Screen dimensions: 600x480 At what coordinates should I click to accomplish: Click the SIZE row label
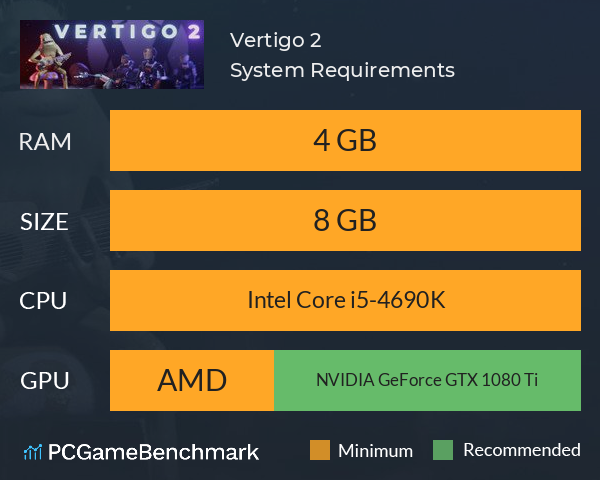[x=44, y=222]
